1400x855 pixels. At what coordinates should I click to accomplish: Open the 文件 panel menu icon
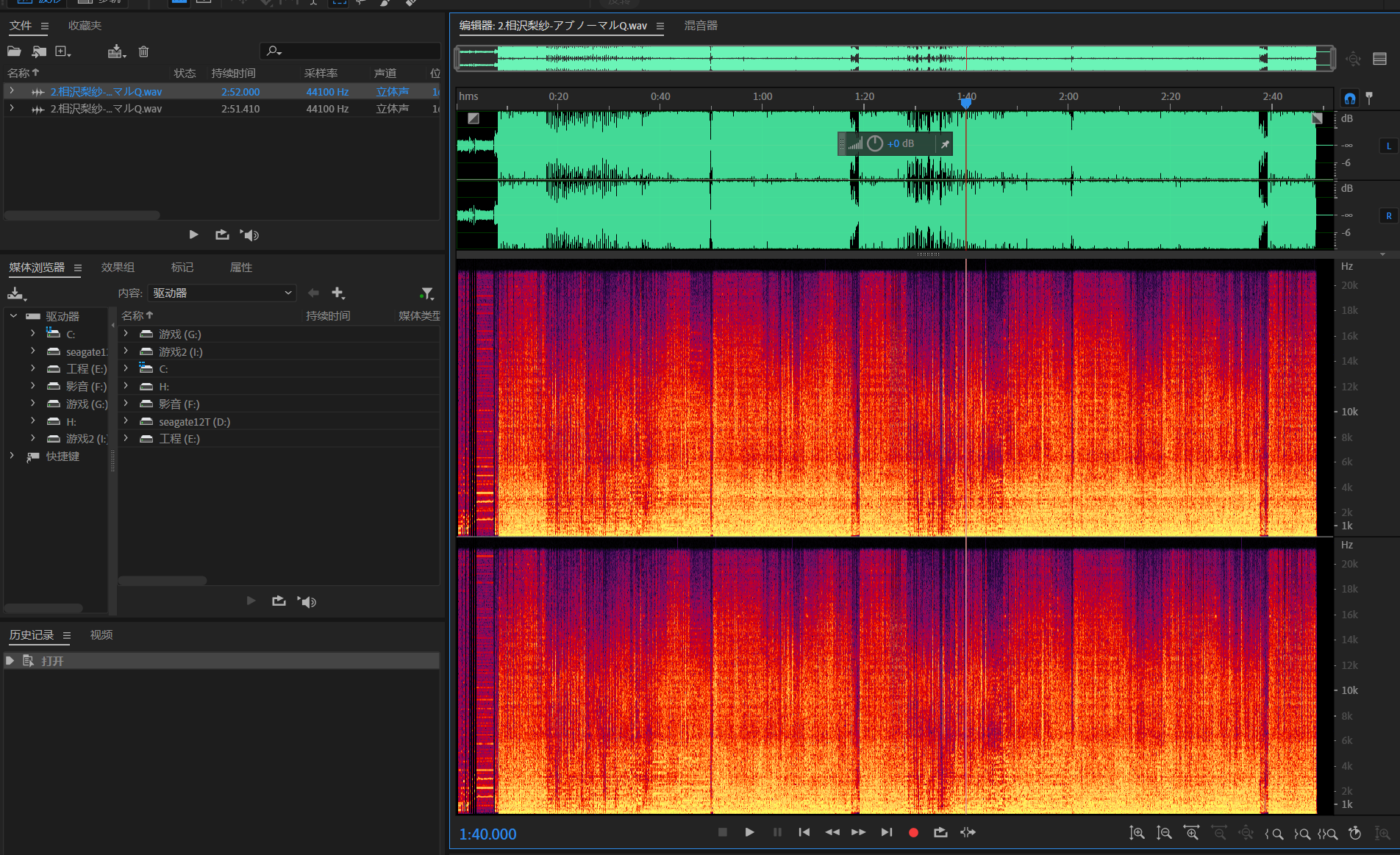(44, 26)
